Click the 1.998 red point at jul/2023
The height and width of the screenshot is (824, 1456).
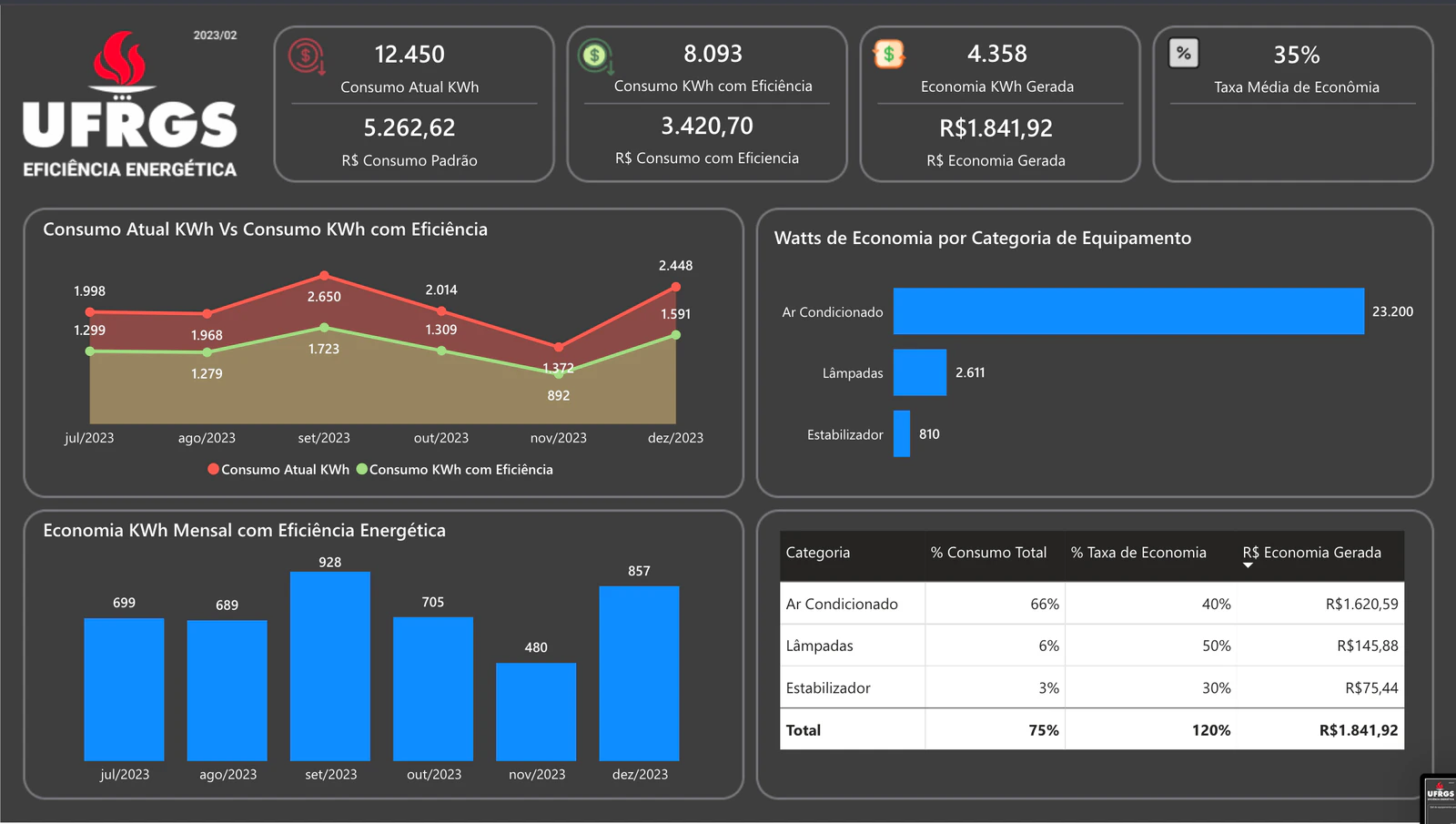[90, 311]
